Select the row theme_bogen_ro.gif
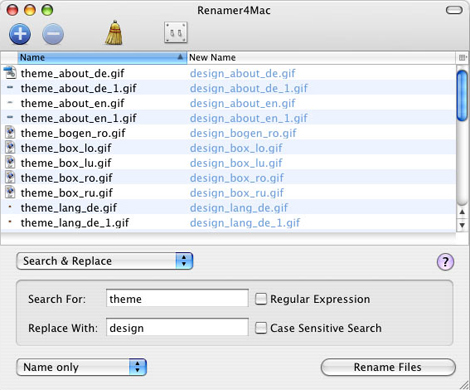The width and height of the screenshot is (470, 390). [228, 133]
